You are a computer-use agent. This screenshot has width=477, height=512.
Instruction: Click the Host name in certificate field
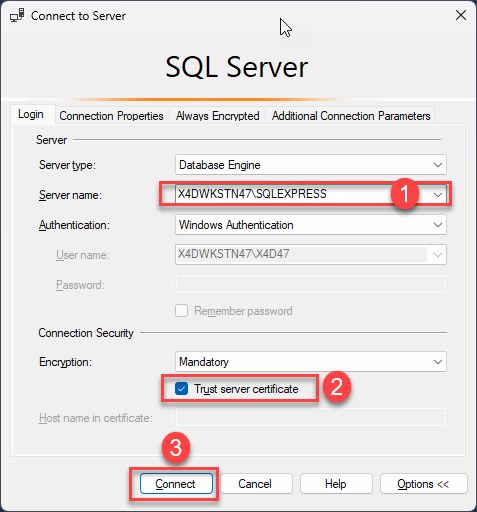tap(311, 417)
